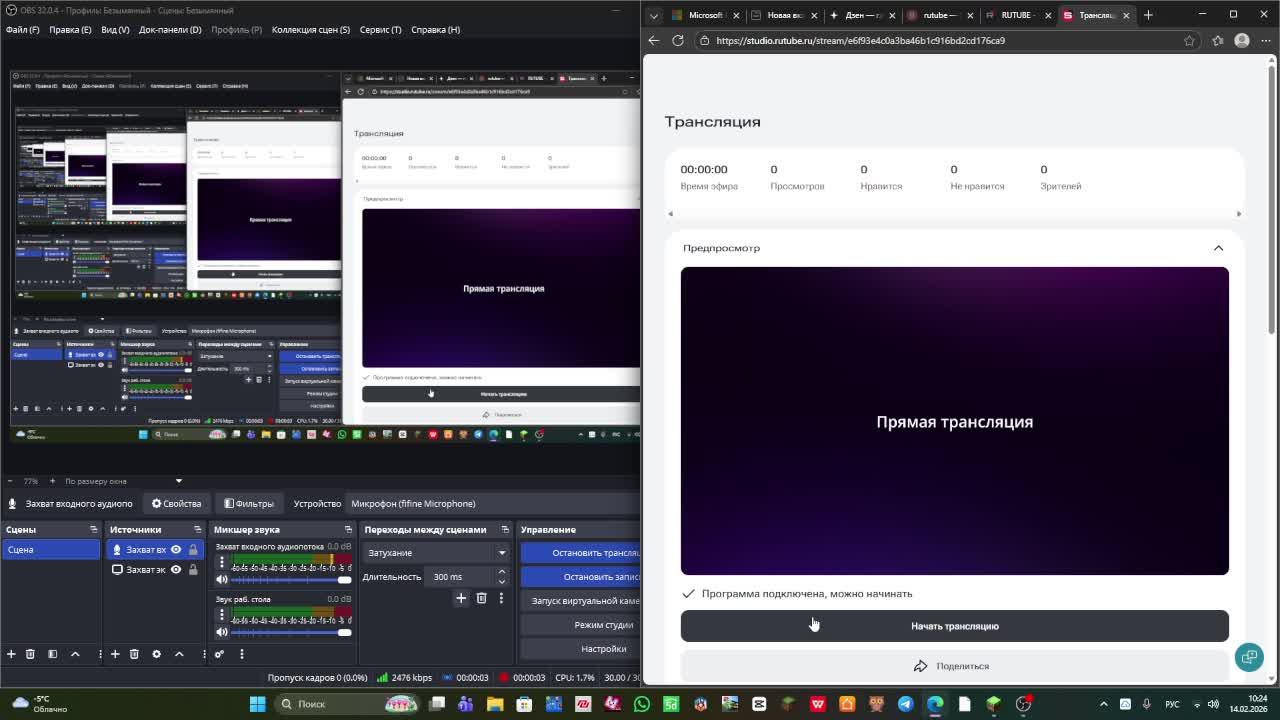Viewport: 1280px width, 720px height.
Task: Adjust desktop audio volume slider
Action: point(291,632)
